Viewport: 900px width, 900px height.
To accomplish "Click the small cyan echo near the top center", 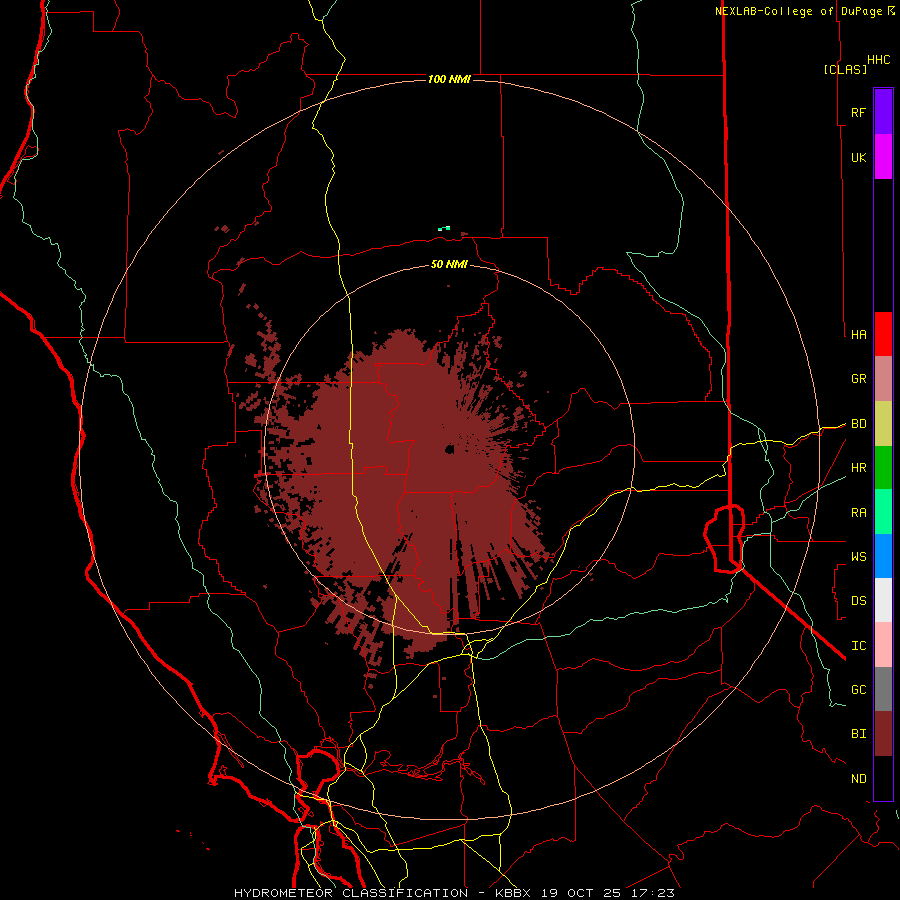I will coord(444,228).
